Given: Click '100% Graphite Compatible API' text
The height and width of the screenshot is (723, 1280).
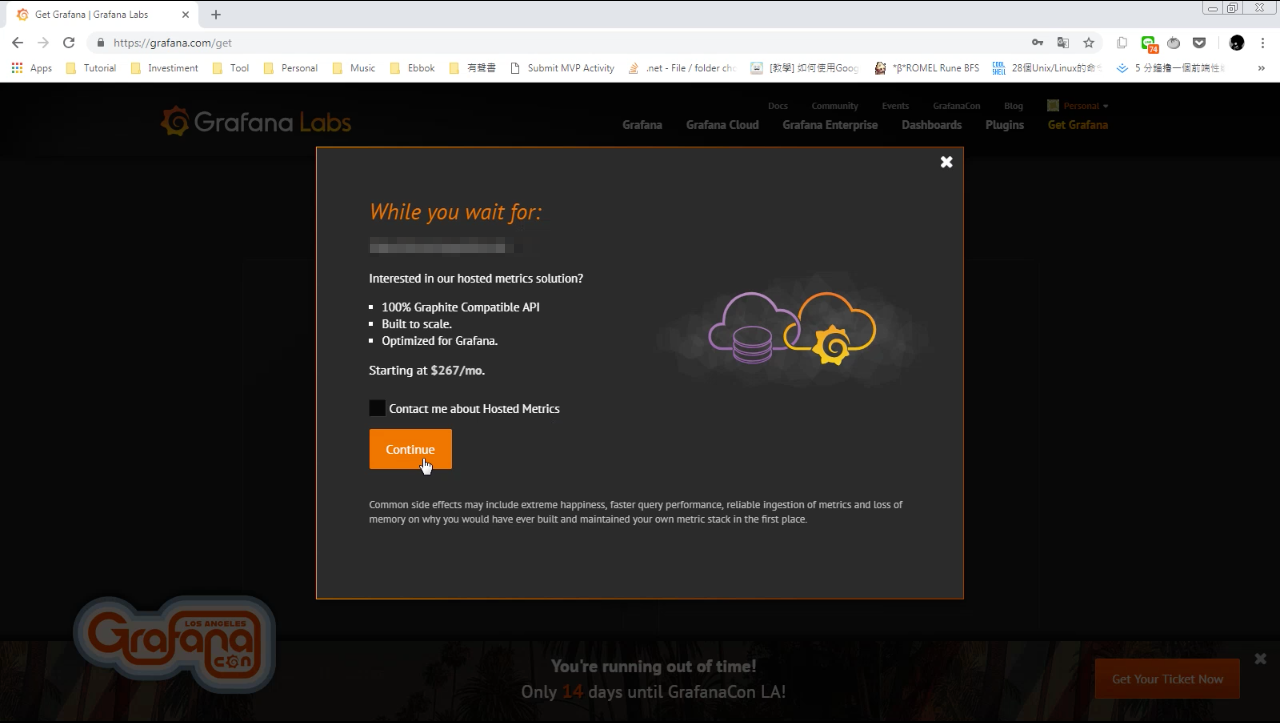Looking at the screenshot, I should [x=460, y=307].
